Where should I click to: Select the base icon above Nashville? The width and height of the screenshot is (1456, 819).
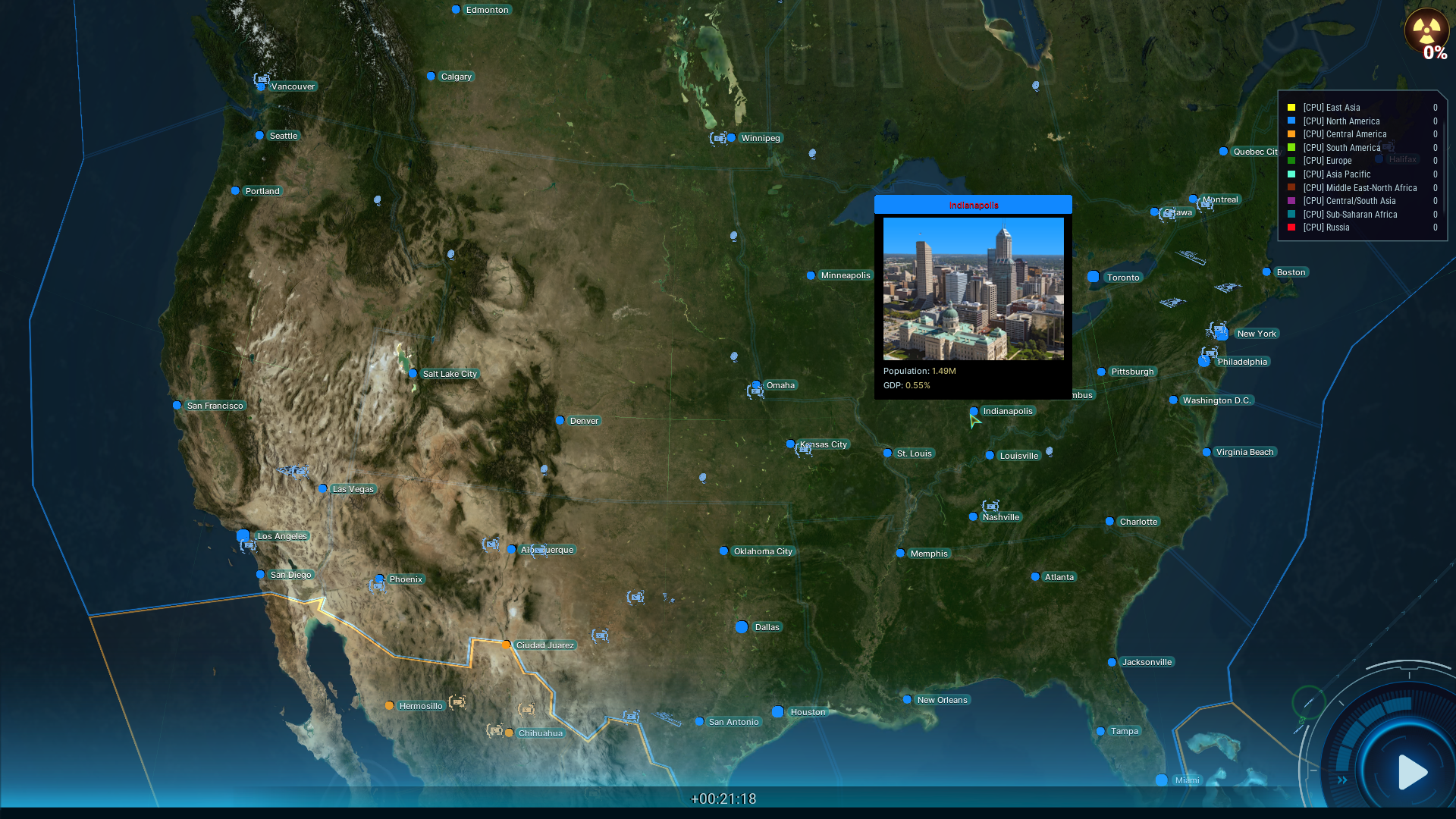(x=992, y=505)
